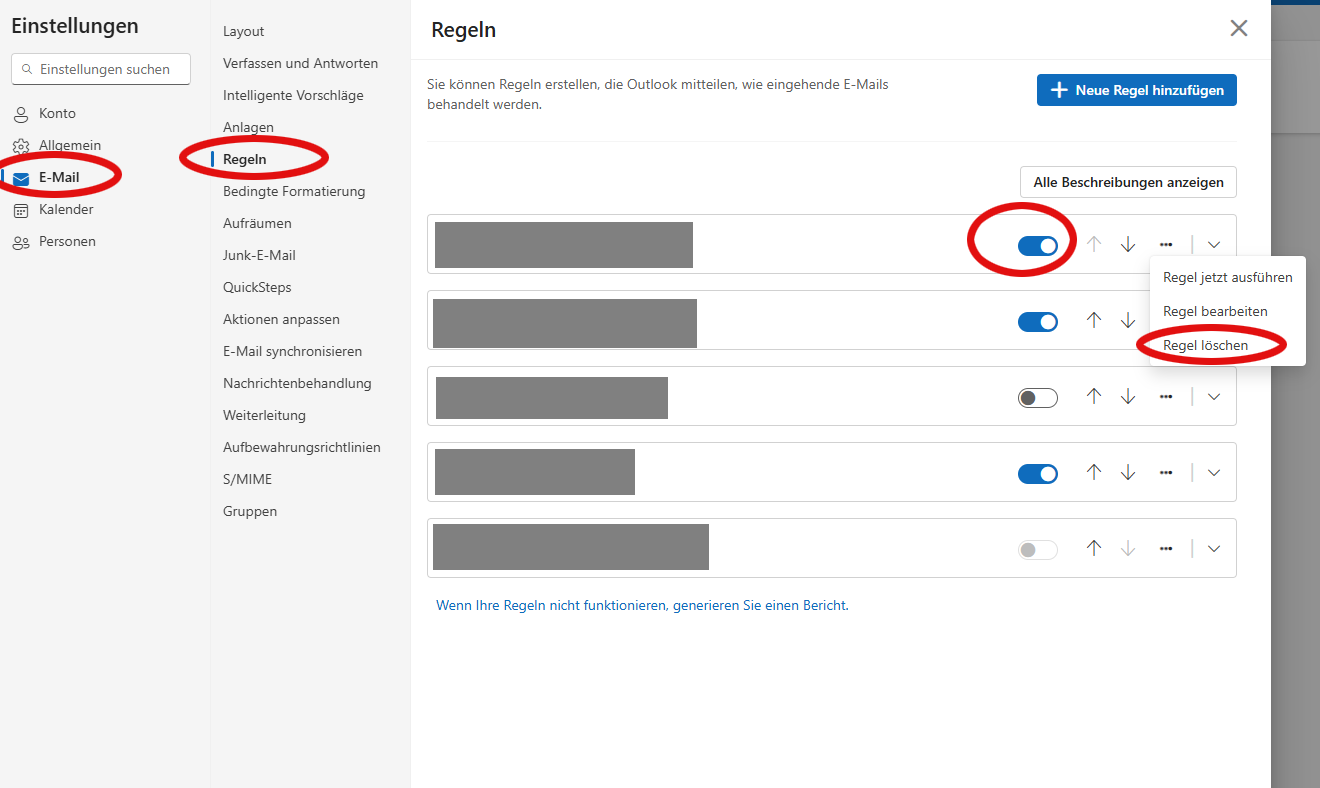Select "Regel löschen" from the context menu
Viewport: 1320px width, 788px height.
pyautogui.click(x=1205, y=345)
